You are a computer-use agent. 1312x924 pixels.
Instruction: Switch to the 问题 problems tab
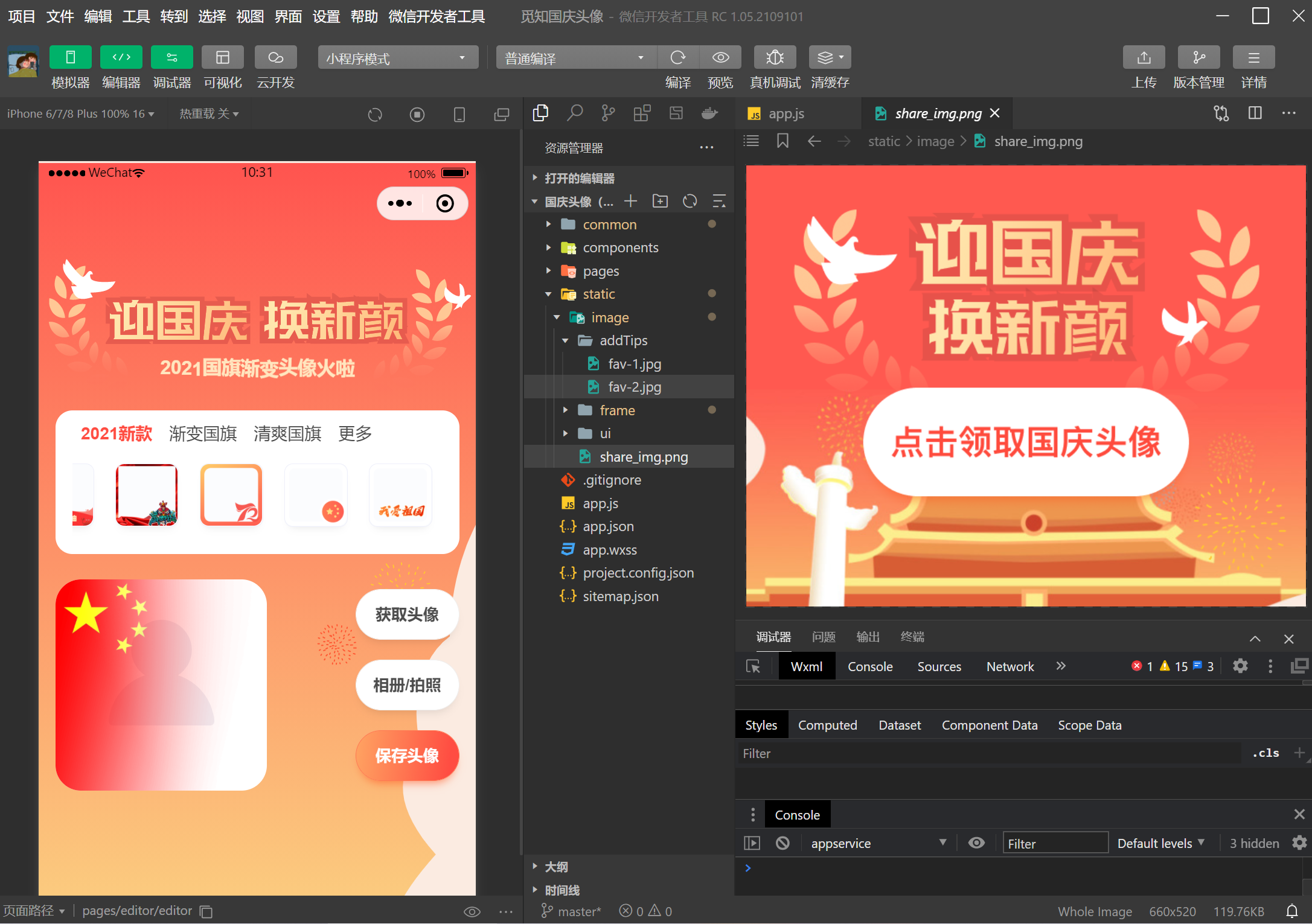pos(824,637)
